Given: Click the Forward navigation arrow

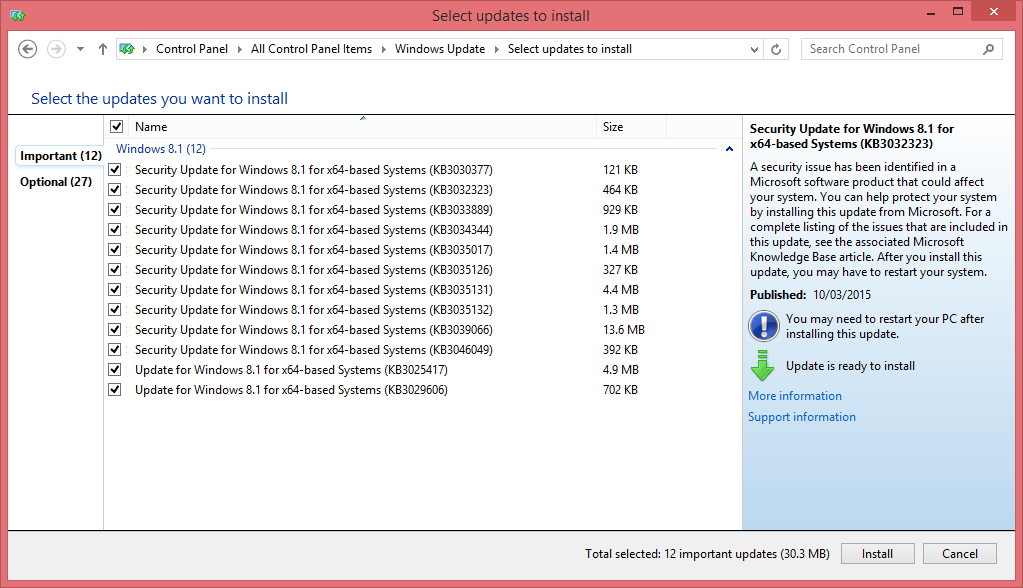Looking at the screenshot, I should point(57,49).
